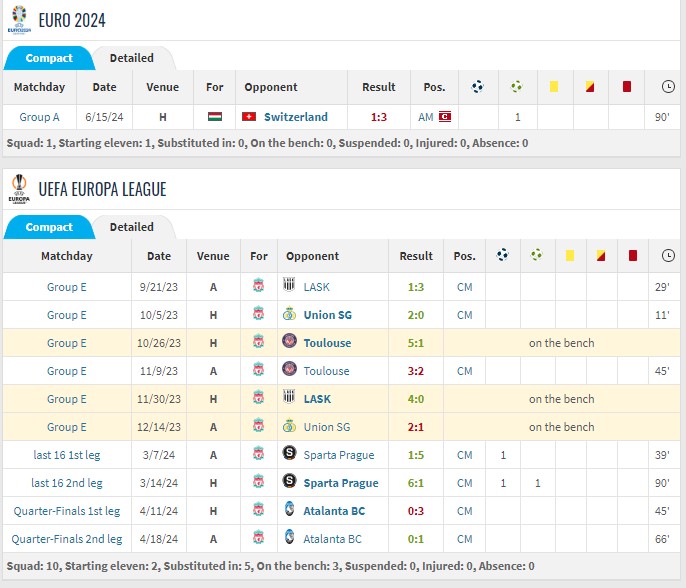
Task: Open the 6:1 result against Sparta Prague
Action: pos(416,483)
